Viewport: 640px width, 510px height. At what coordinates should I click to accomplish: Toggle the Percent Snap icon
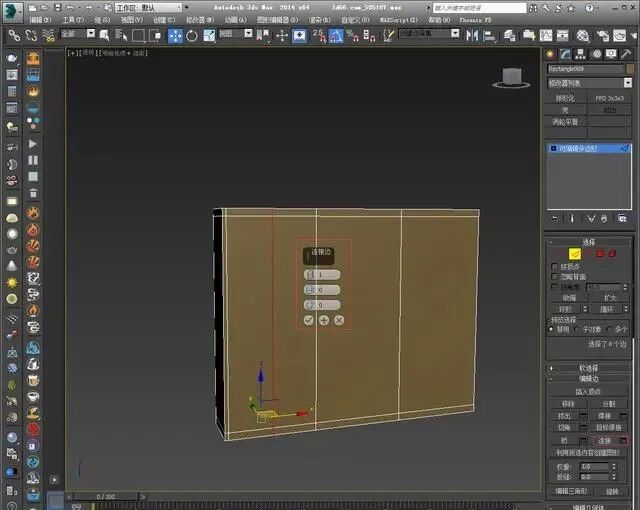click(x=352, y=35)
